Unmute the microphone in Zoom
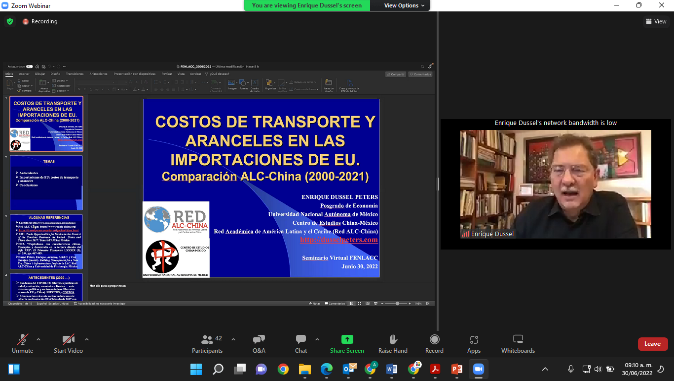The height and width of the screenshot is (381, 674). [22, 344]
